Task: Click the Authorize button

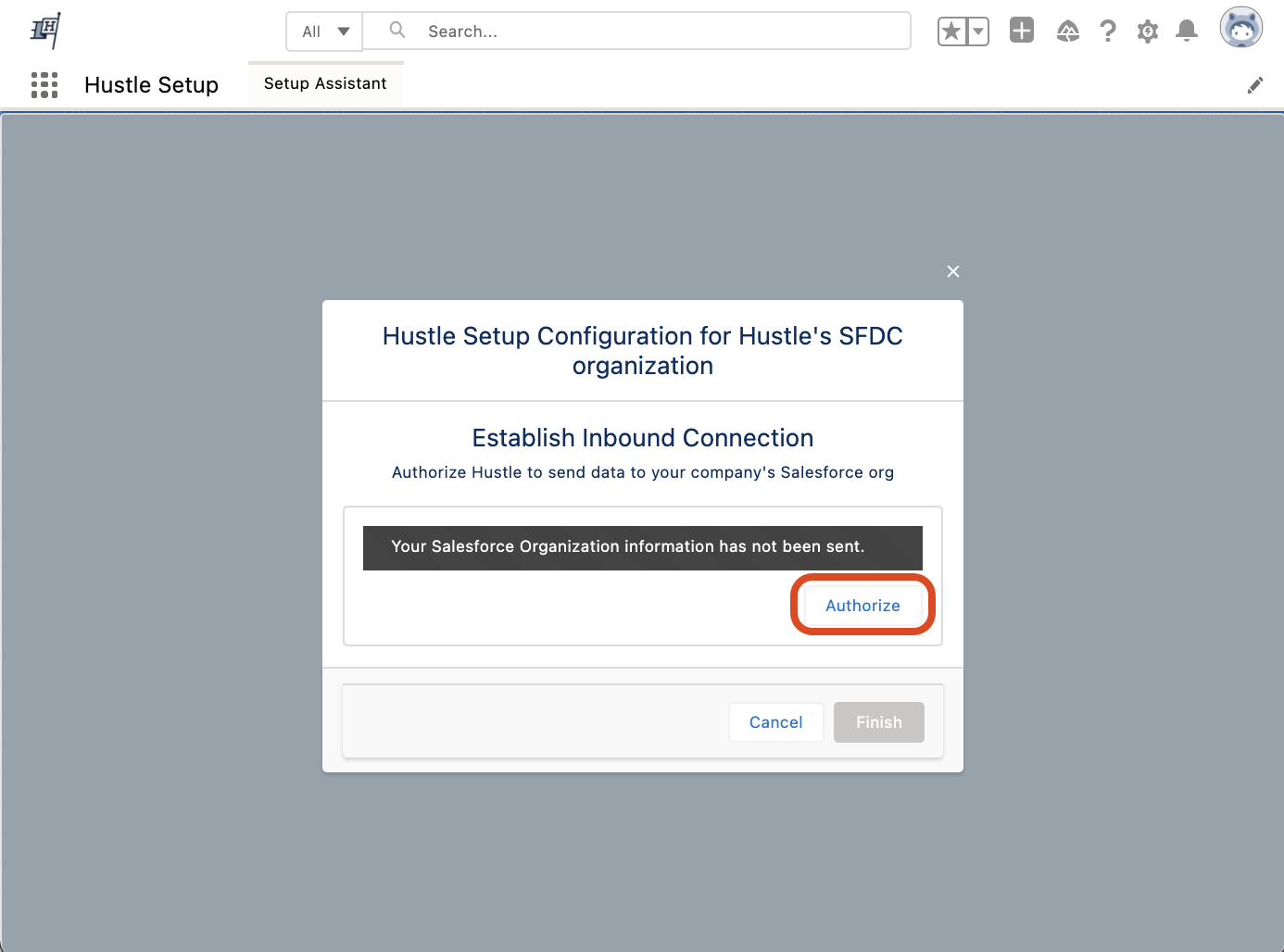Action: pyautogui.click(x=862, y=605)
